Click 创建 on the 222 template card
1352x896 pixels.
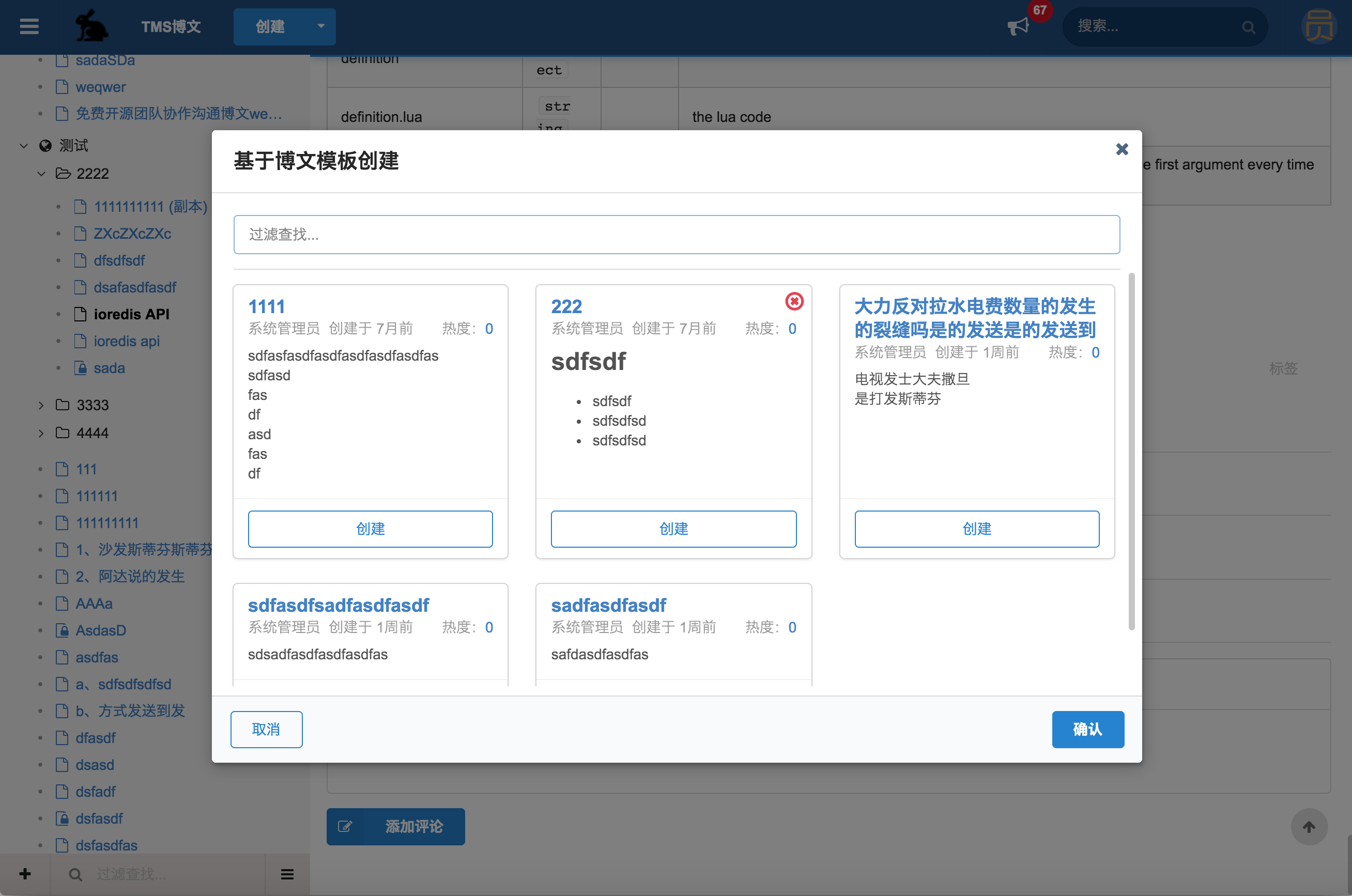pyautogui.click(x=674, y=529)
